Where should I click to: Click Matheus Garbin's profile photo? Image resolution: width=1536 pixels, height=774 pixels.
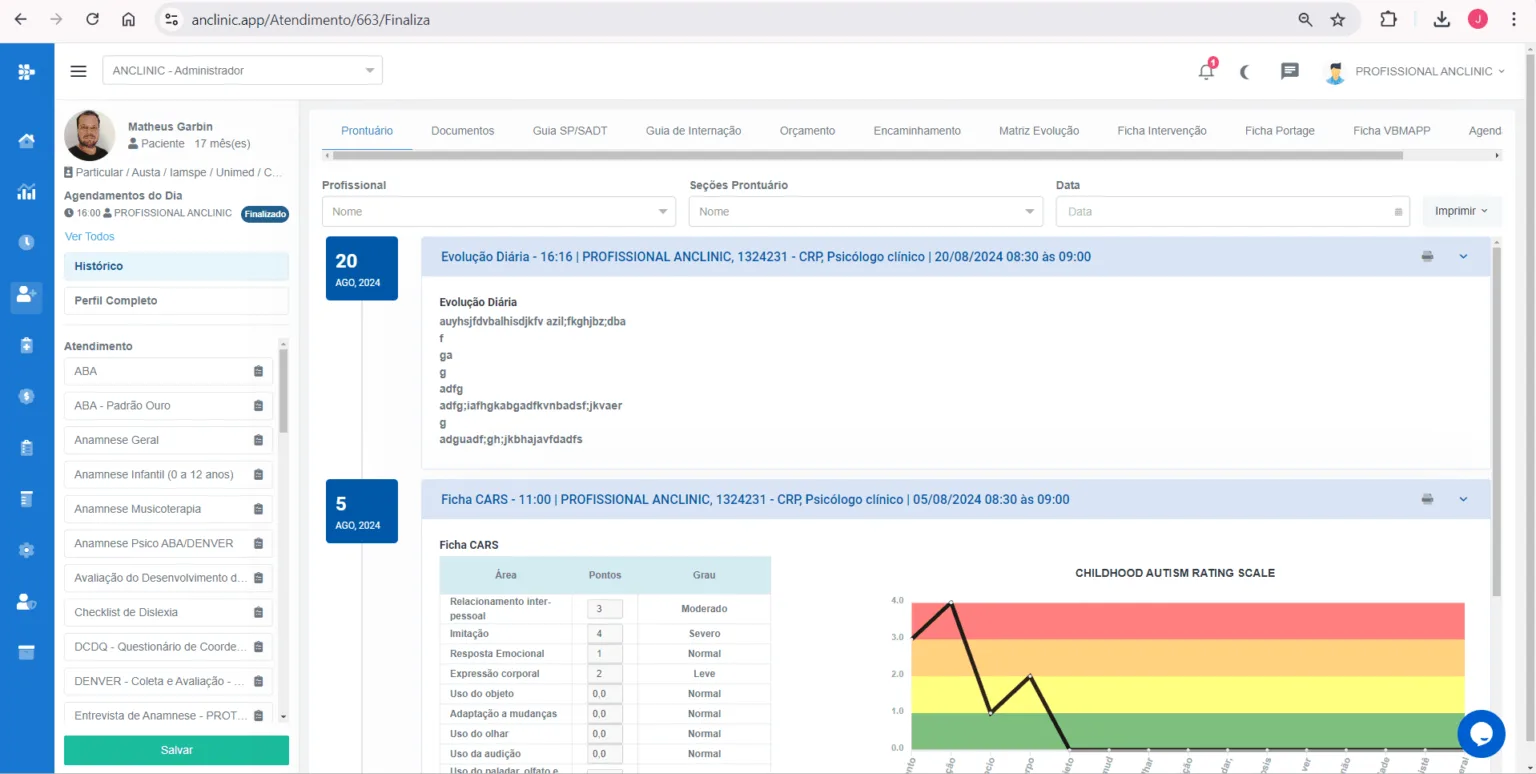coord(90,136)
